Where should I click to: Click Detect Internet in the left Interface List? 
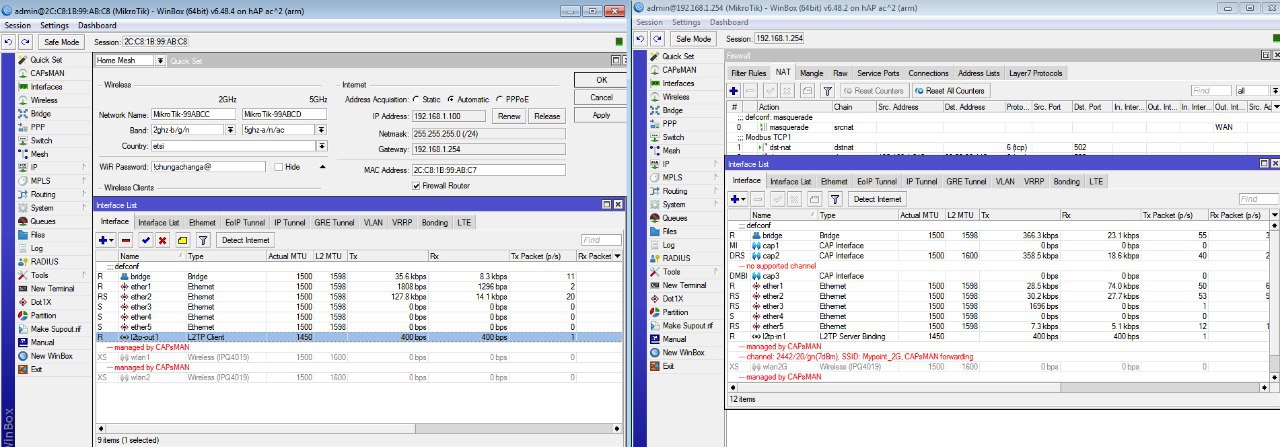(x=245, y=240)
